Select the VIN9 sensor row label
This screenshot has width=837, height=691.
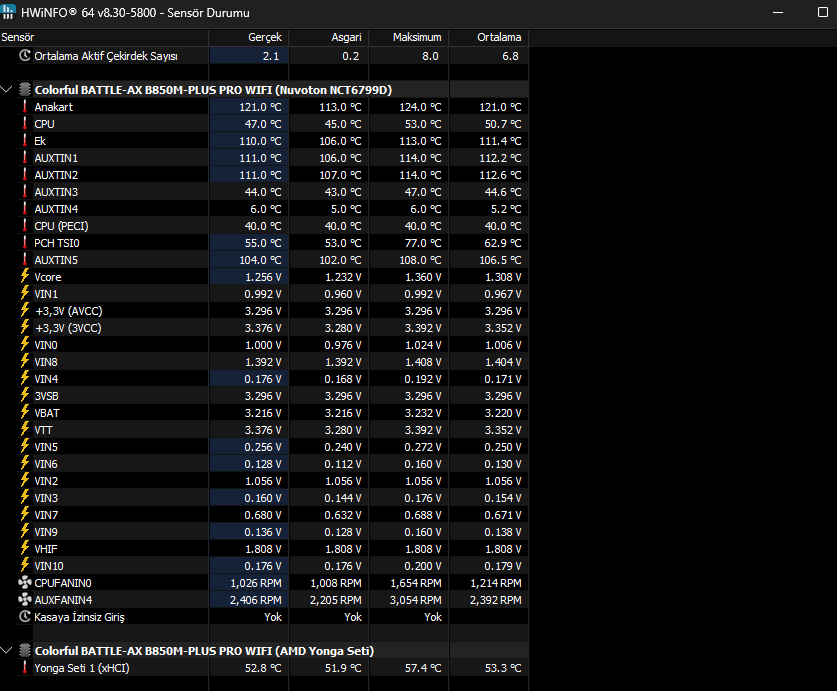point(46,532)
